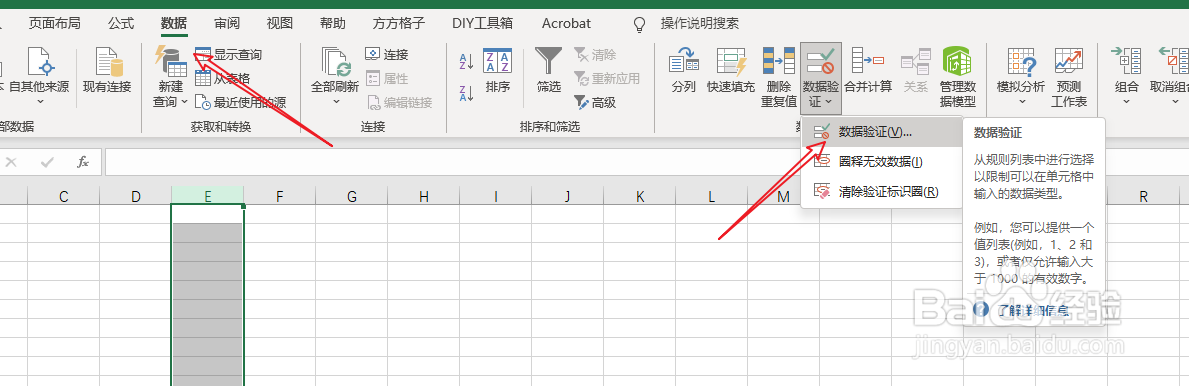The width and height of the screenshot is (1189, 386).
Task: Select column header I
Action: tap(496, 196)
